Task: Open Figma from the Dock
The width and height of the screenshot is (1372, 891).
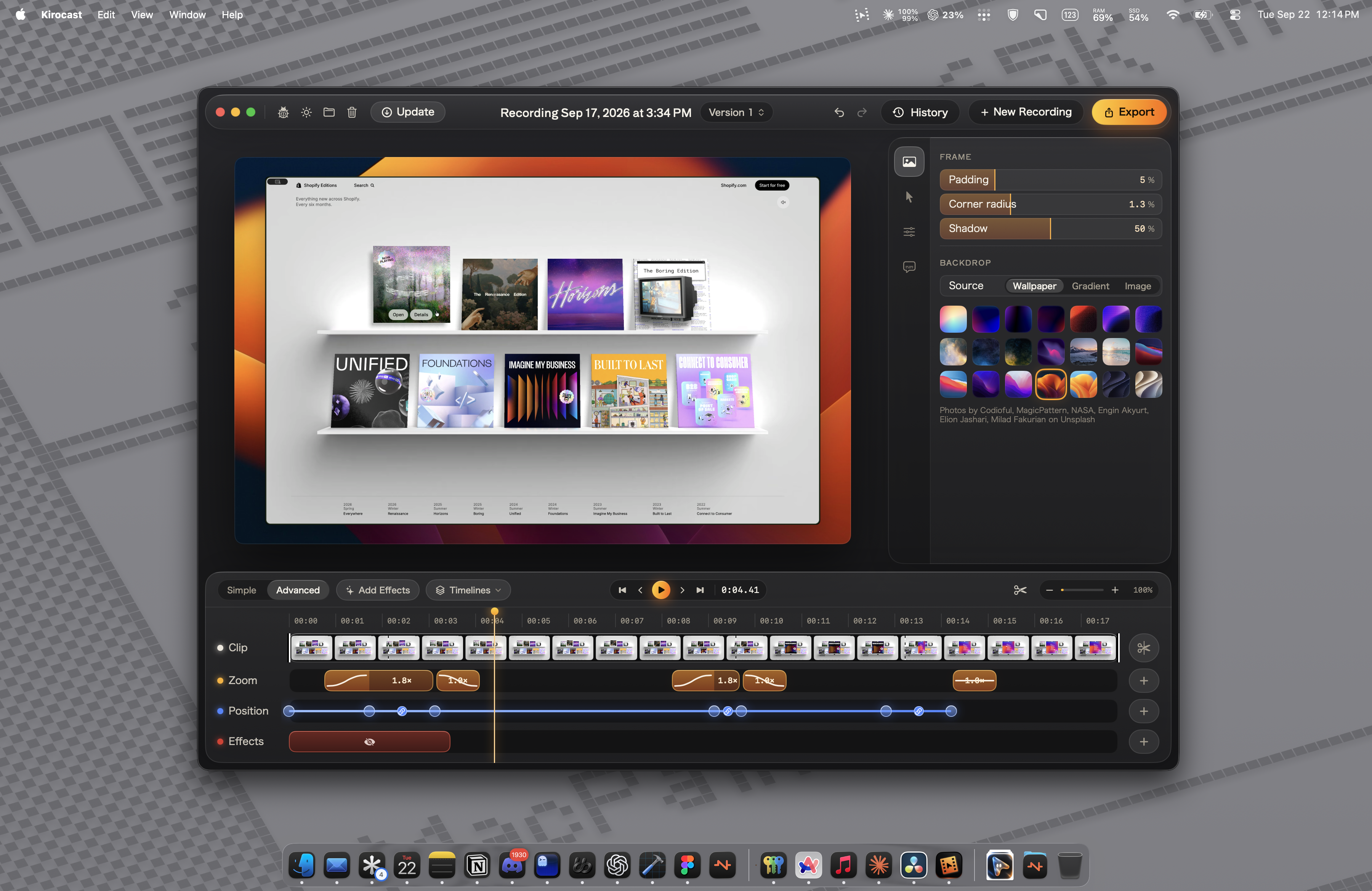Action: (687, 865)
